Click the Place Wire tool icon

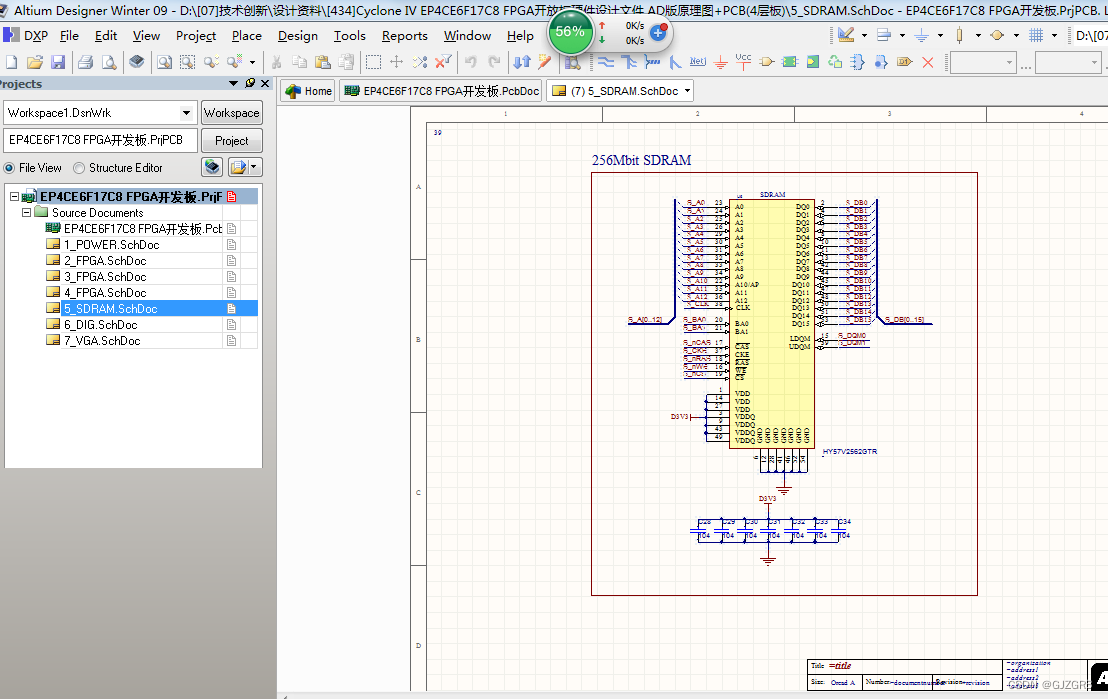tap(606, 62)
